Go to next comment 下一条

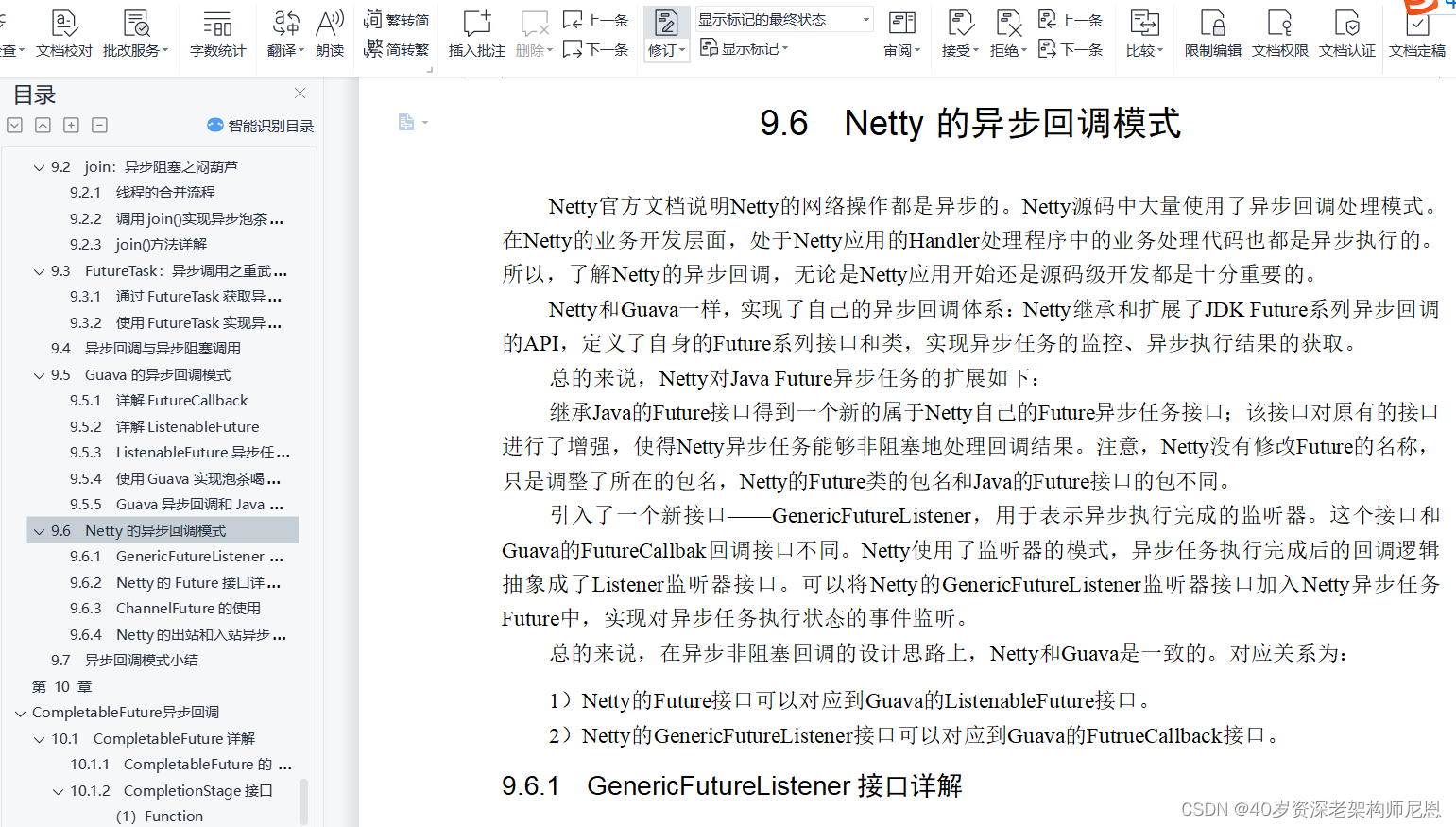pyautogui.click(x=595, y=49)
